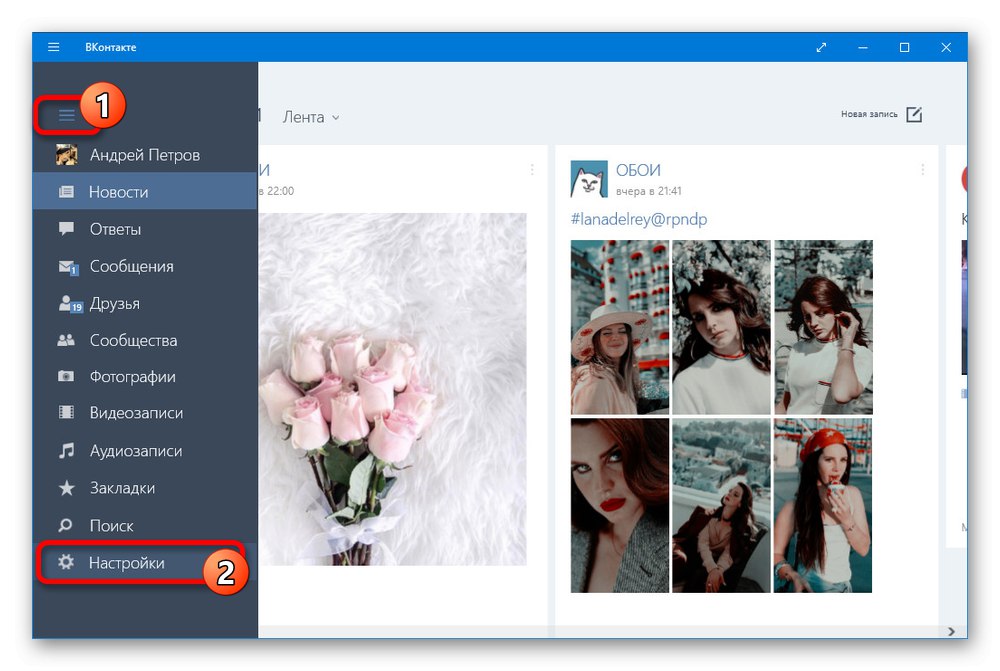Click the Закладки star icon
1000x671 pixels.
point(66,488)
